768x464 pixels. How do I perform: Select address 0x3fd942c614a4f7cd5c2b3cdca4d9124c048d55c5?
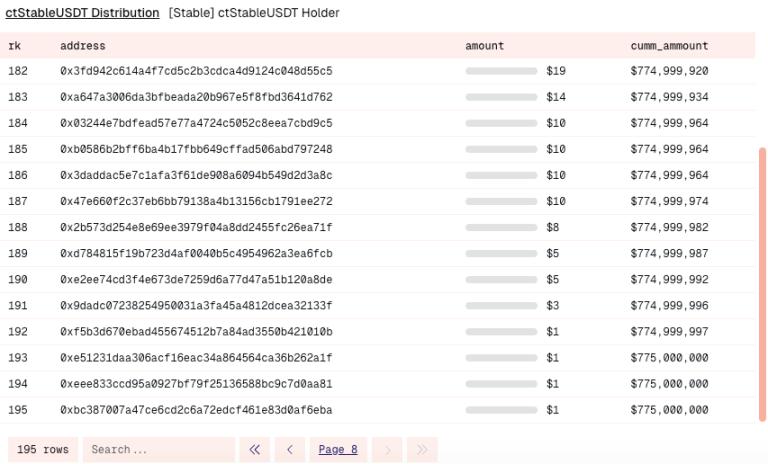point(196,72)
